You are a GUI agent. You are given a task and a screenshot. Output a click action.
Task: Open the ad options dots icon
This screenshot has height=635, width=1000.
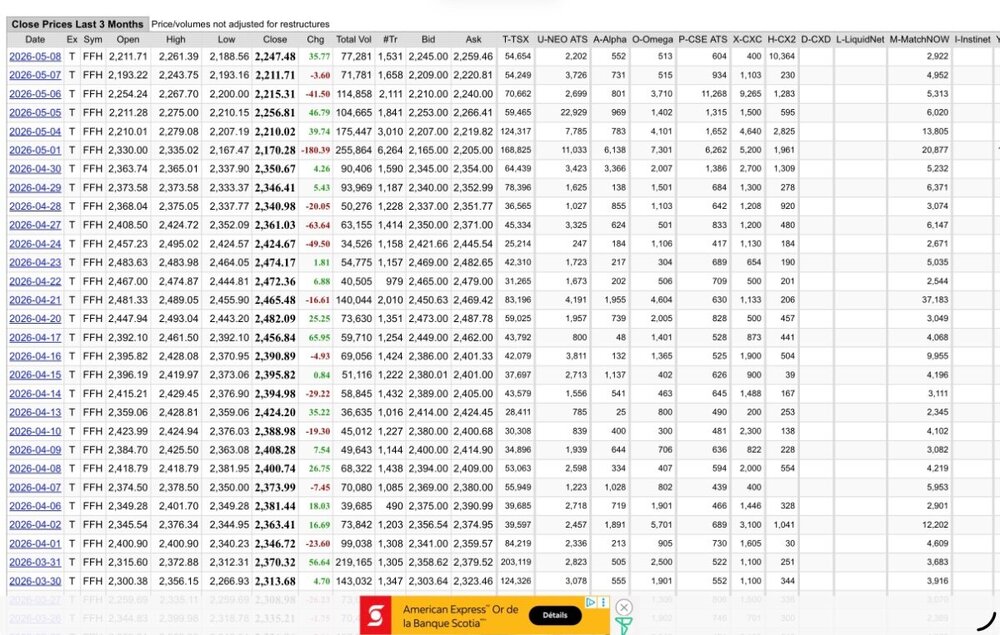click(603, 602)
